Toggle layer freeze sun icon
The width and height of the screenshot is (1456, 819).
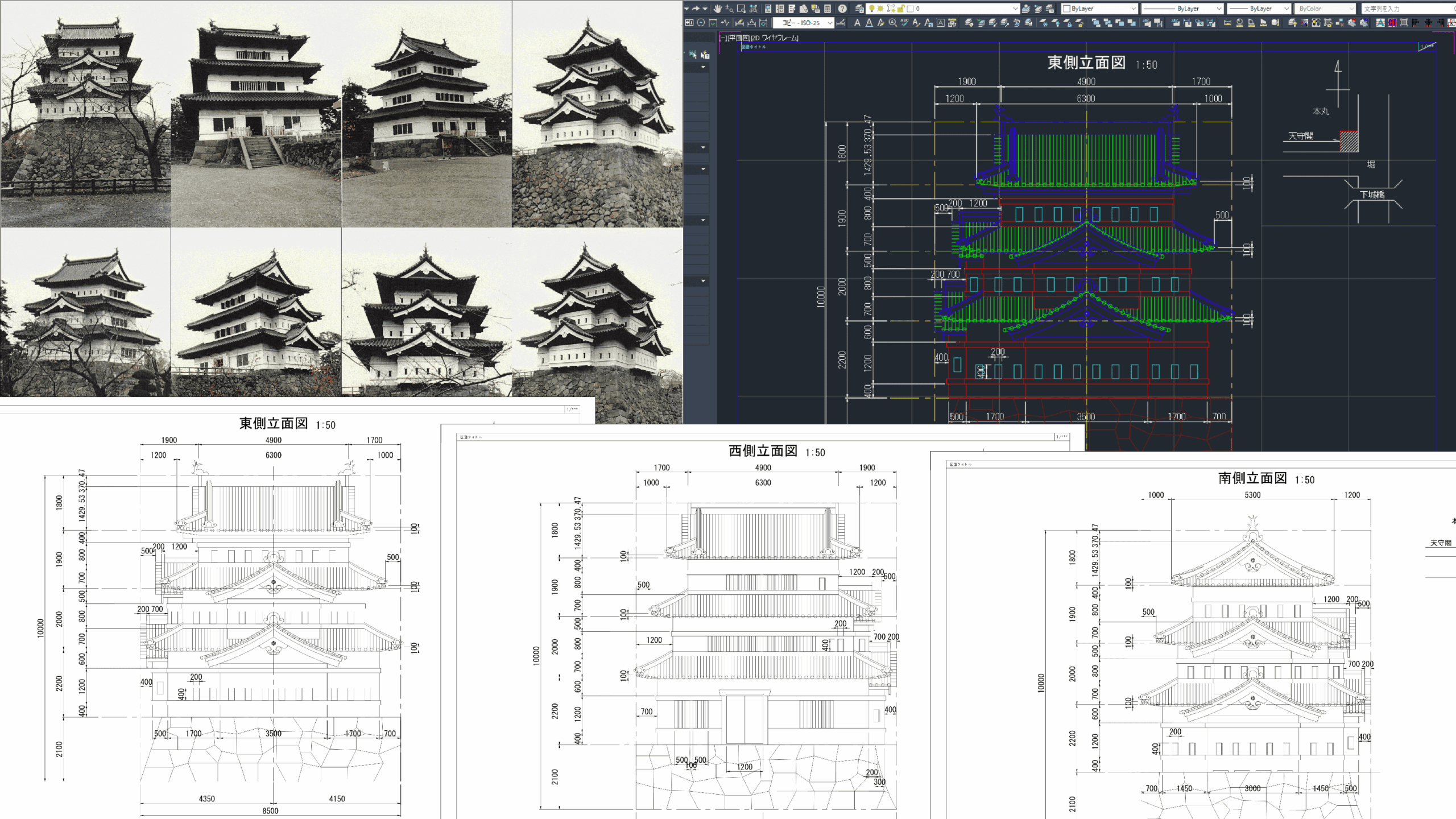(880, 9)
